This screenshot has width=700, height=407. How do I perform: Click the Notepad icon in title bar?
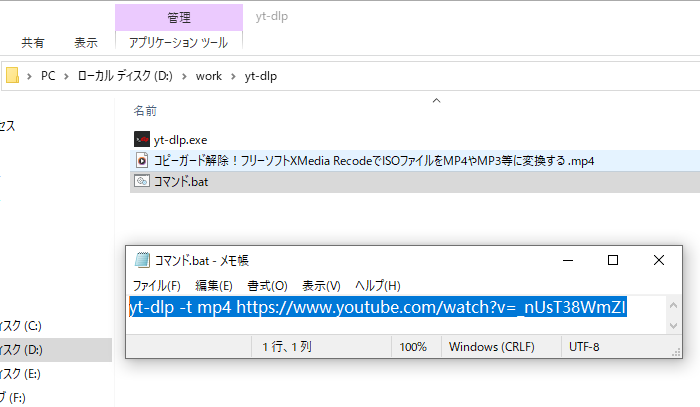pyautogui.click(x=142, y=260)
